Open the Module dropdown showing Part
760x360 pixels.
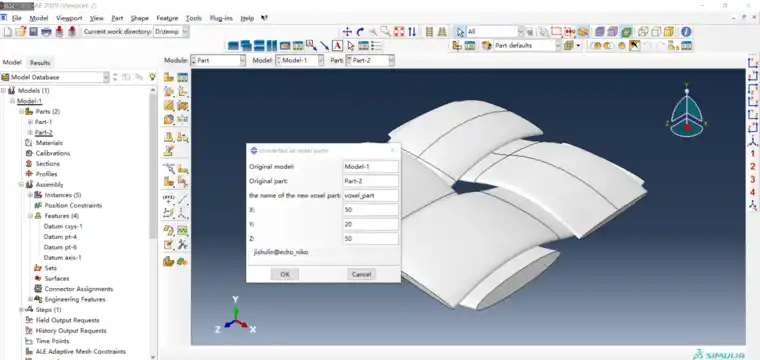[x=242, y=61]
